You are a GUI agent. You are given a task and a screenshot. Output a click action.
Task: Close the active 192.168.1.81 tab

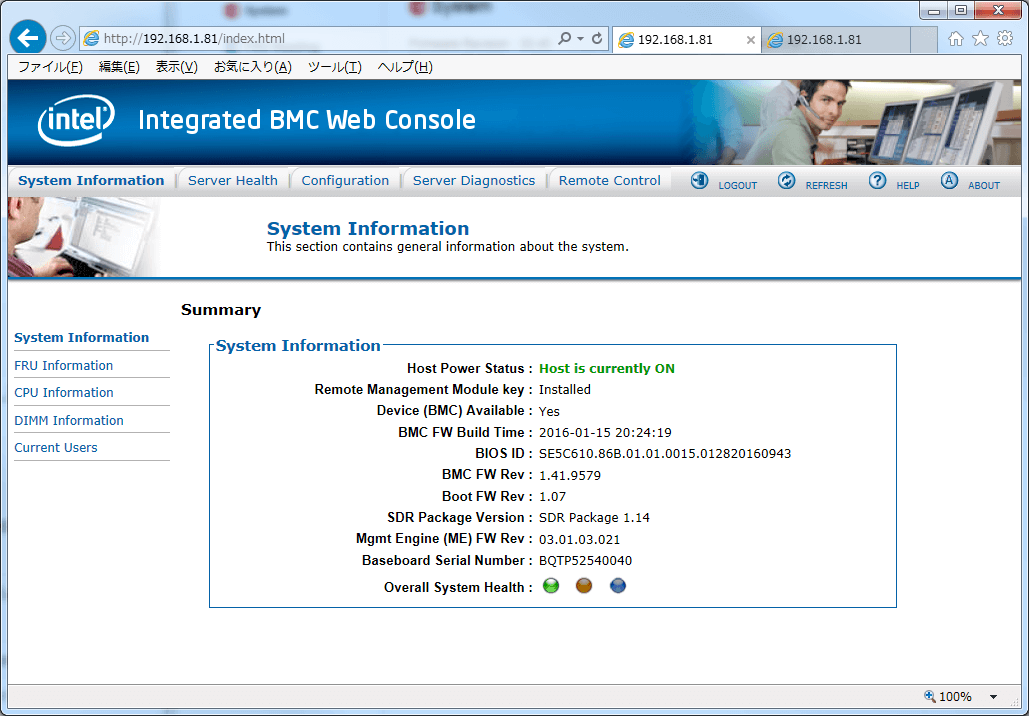point(751,40)
